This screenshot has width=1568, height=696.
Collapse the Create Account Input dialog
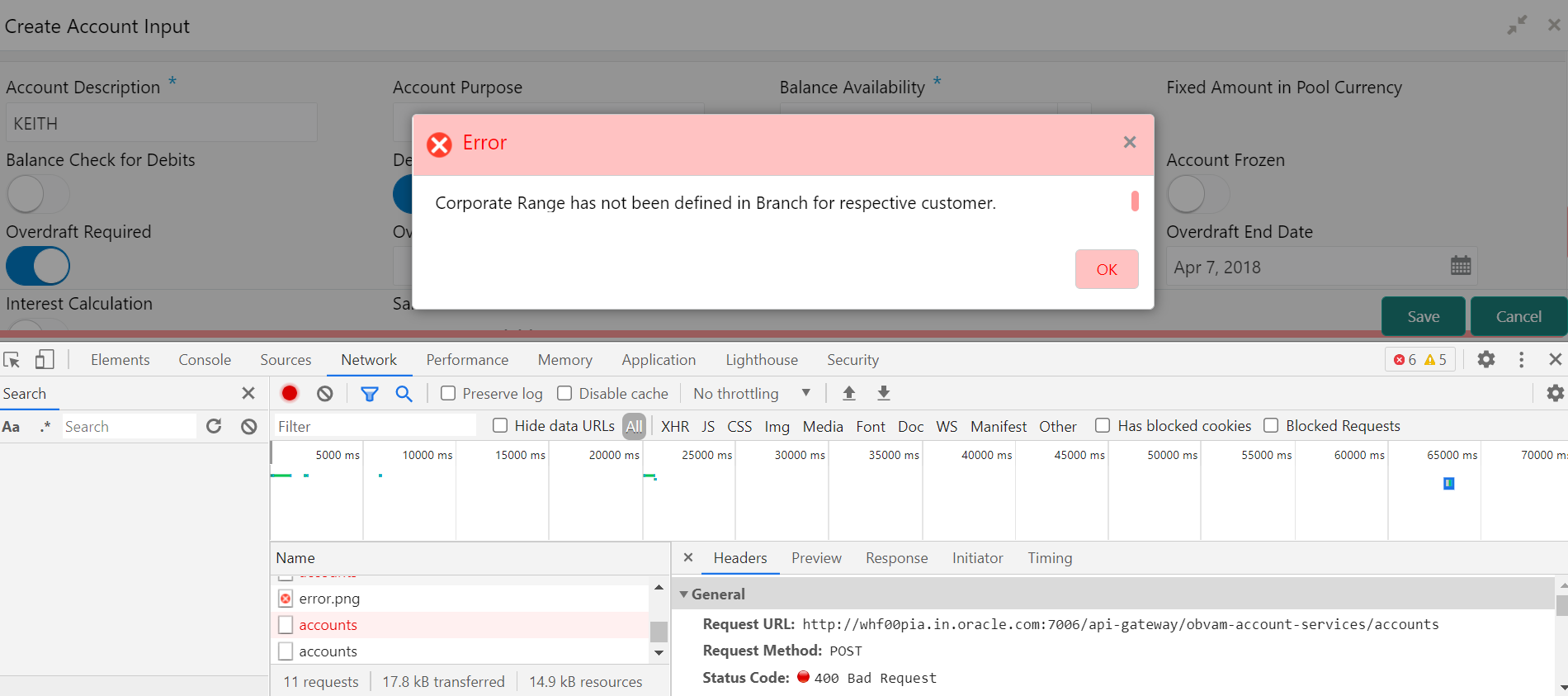pyautogui.click(x=1517, y=25)
